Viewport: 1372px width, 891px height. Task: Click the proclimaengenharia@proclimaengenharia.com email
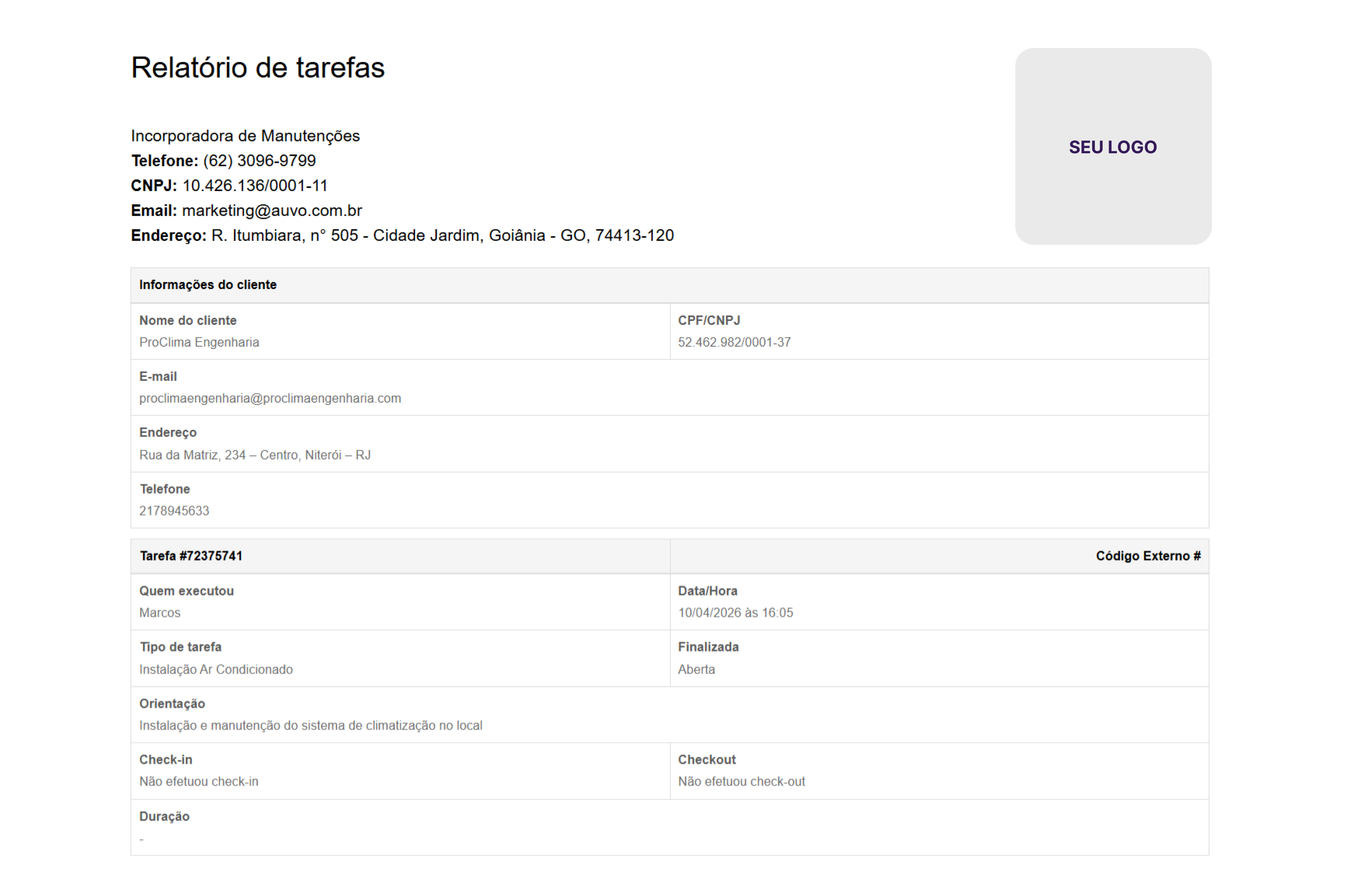pyautogui.click(x=270, y=398)
